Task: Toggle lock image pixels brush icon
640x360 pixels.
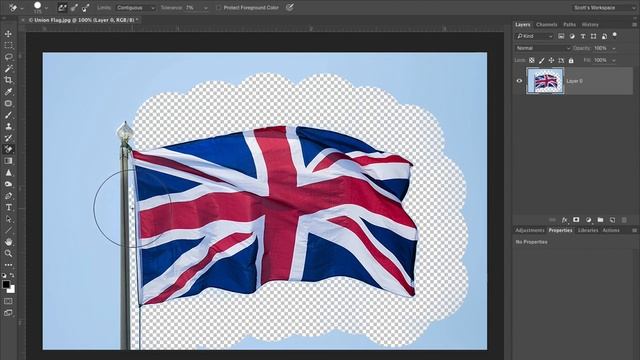Action: coord(542,60)
